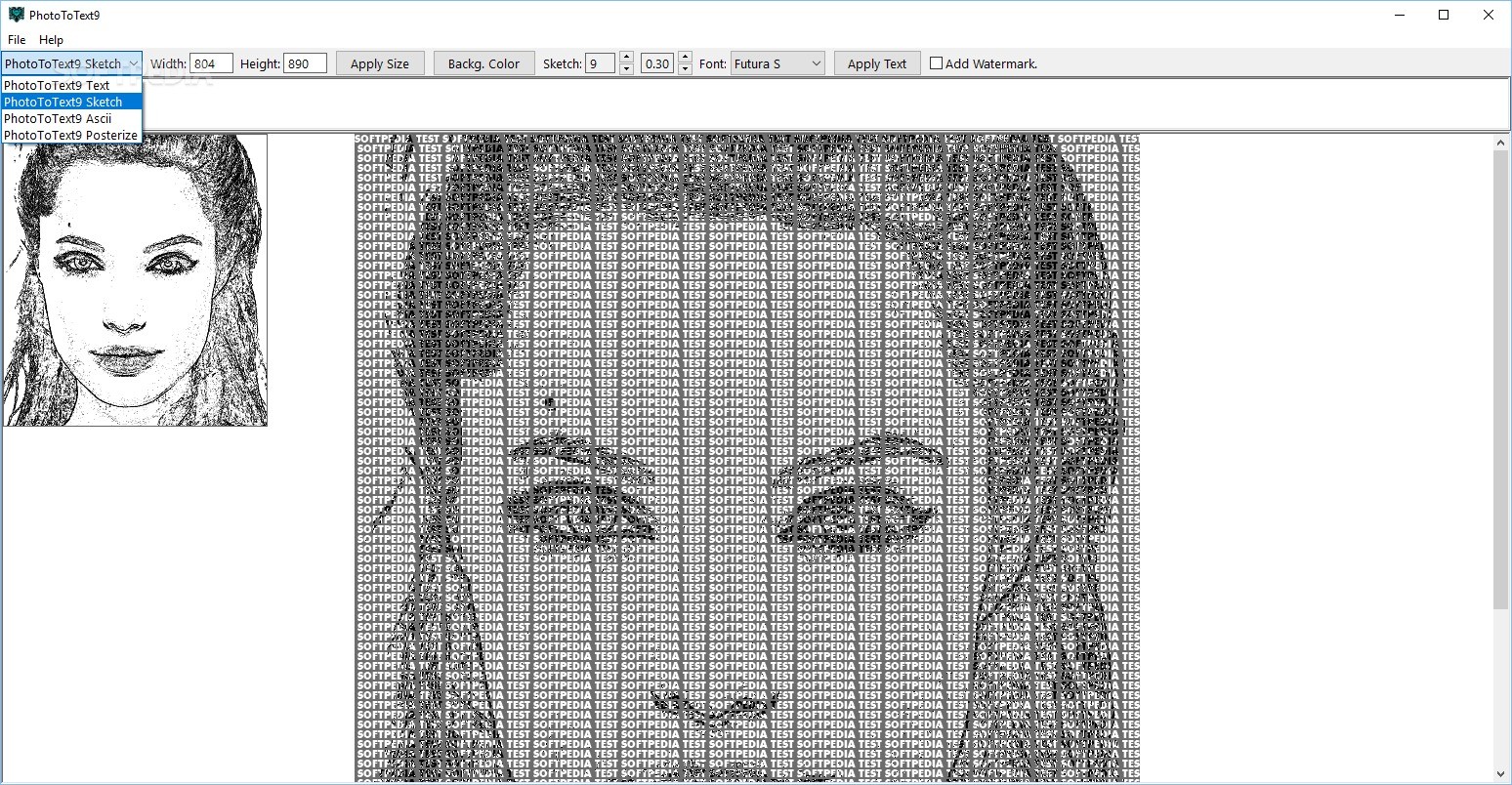Click the 0.30 sketch threshold field
This screenshot has height=785, width=1512.
click(x=656, y=63)
